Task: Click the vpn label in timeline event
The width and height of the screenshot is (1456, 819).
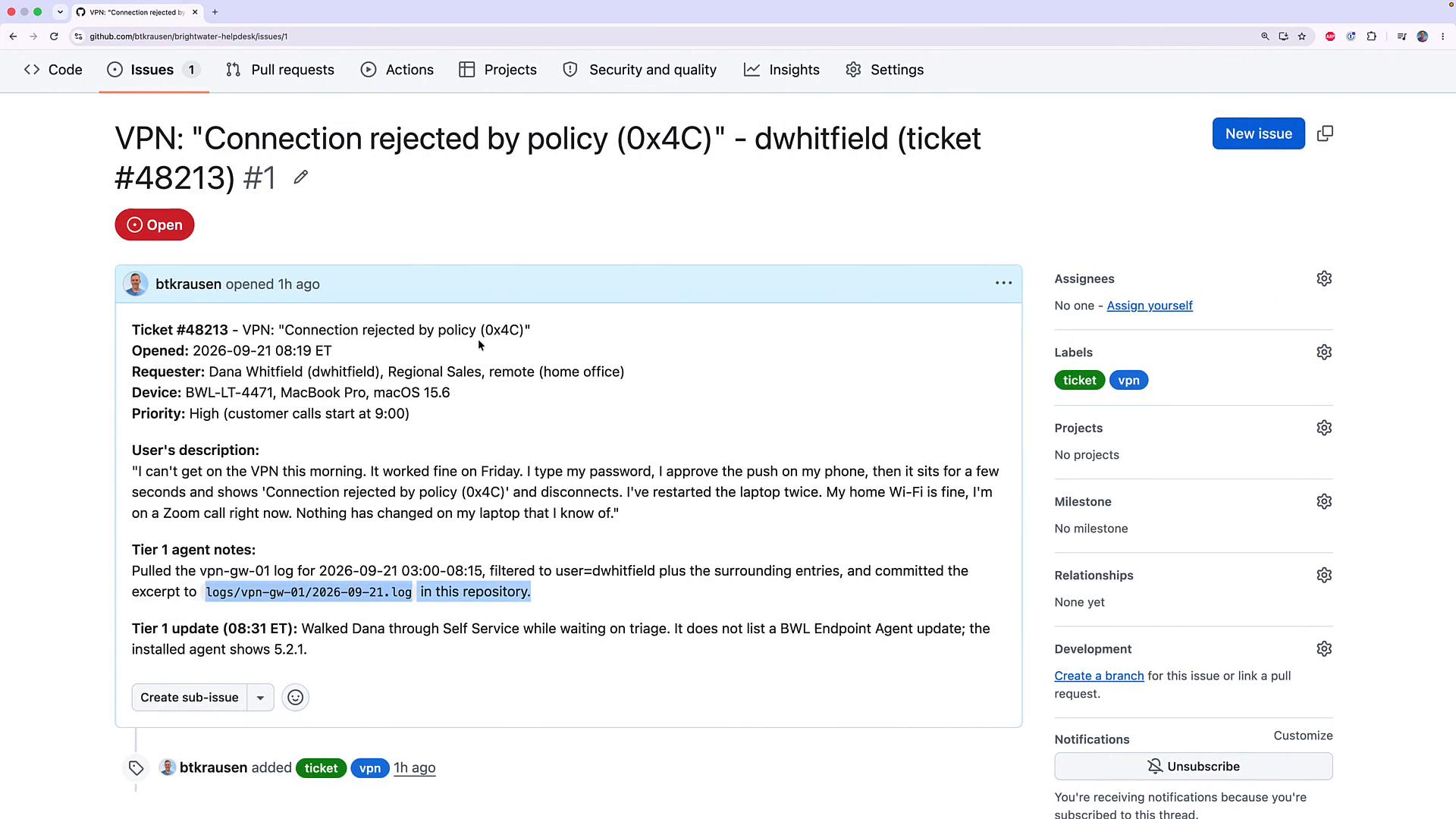Action: point(370,768)
